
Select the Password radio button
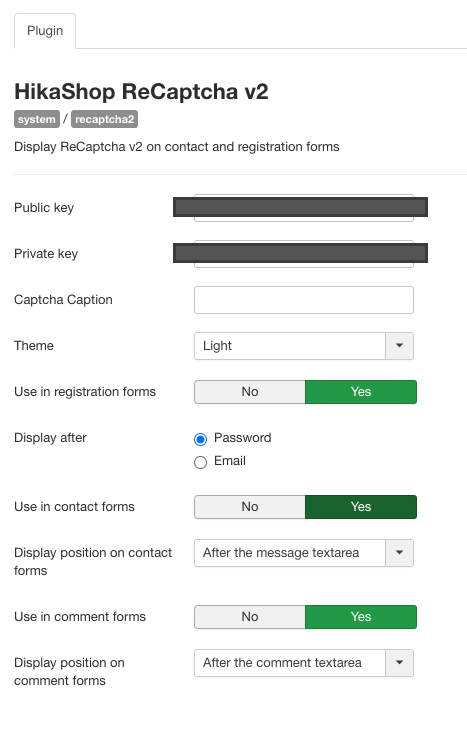tap(200, 439)
